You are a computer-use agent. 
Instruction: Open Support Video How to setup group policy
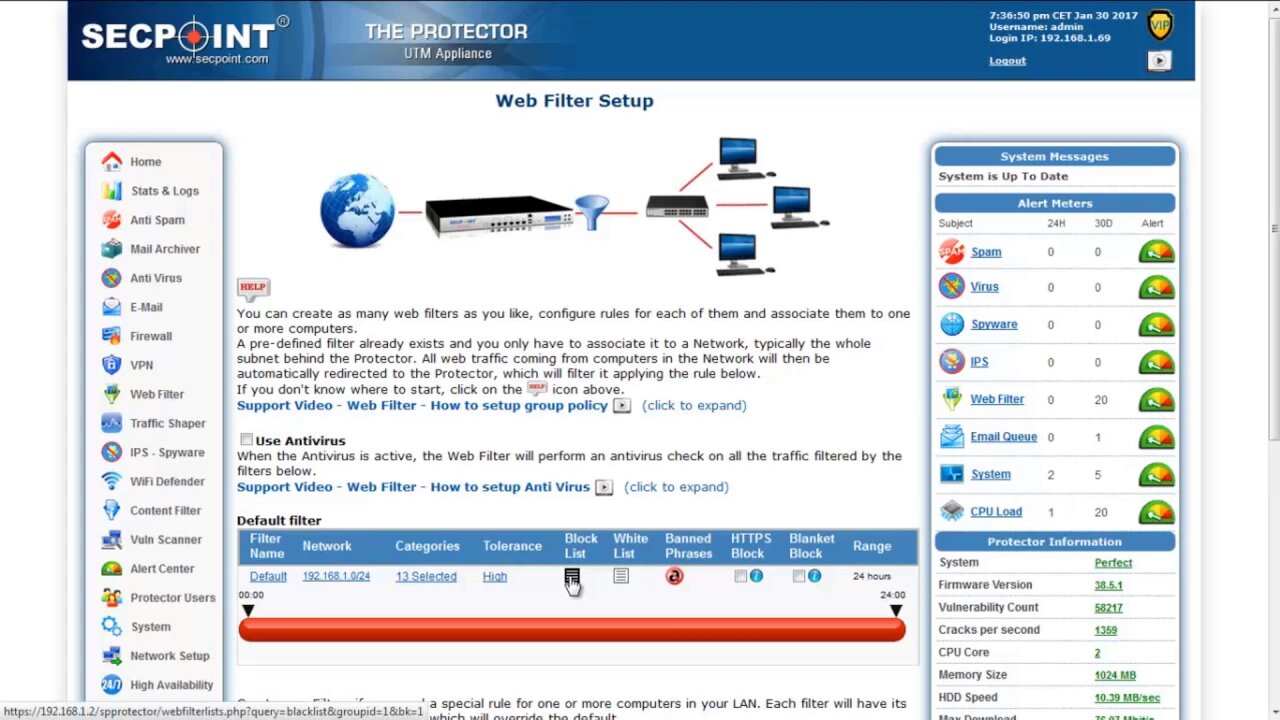pos(422,405)
